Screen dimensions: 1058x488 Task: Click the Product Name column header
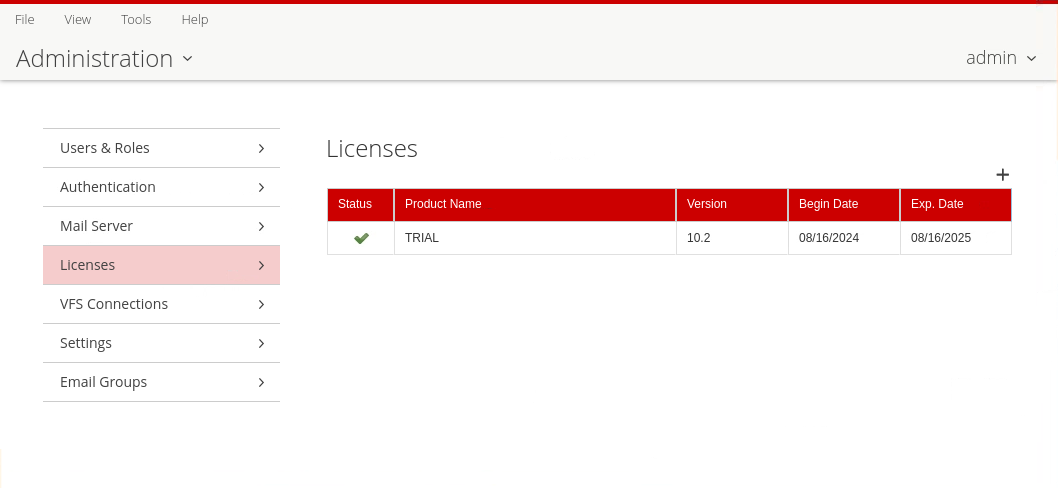click(x=443, y=204)
